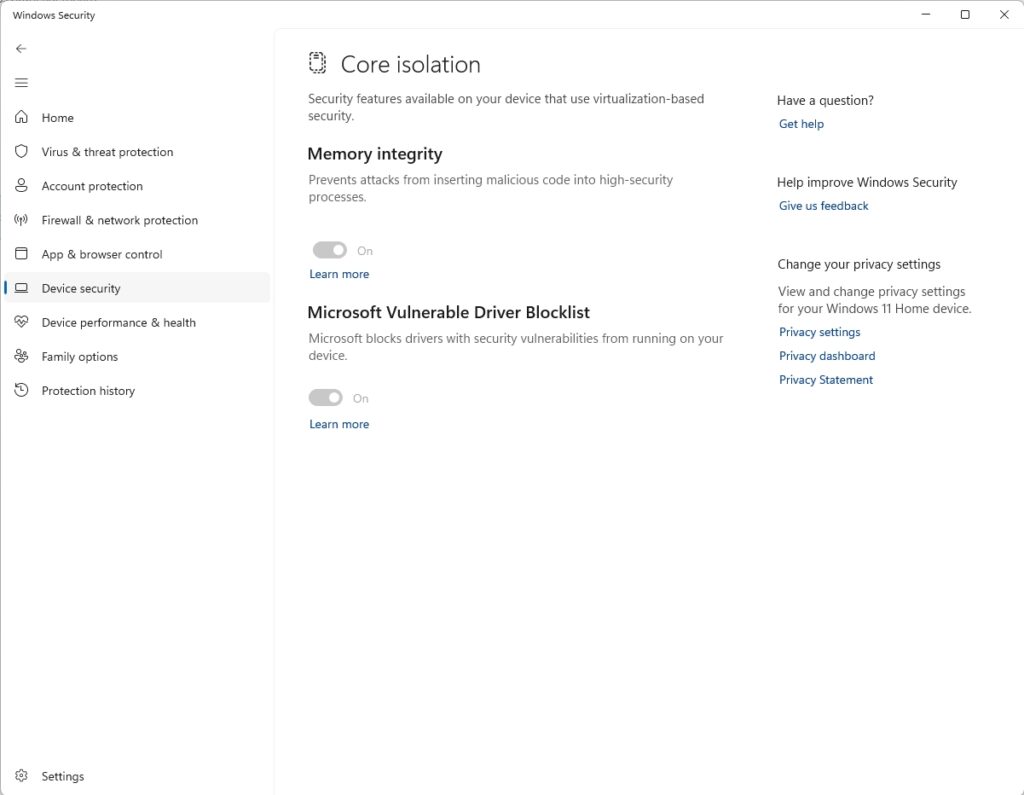The height and width of the screenshot is (795, 1024).
Task: Click Give us feedback link
Action: tap(823, 206)
